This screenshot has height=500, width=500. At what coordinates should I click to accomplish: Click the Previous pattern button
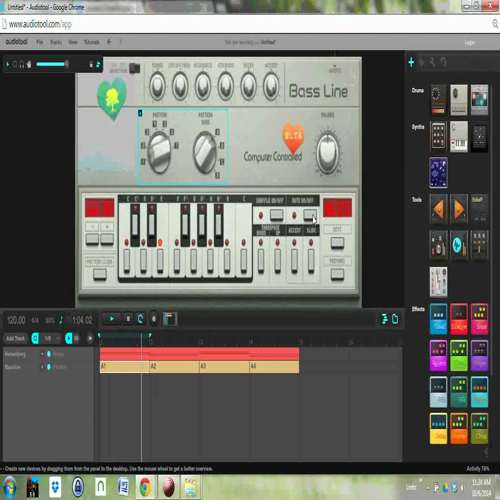point(337,274)
